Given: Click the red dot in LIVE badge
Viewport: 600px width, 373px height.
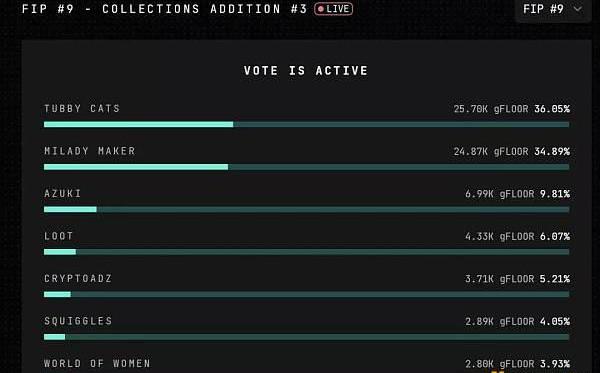Looking at the screenshot, I should pos(321,9).
